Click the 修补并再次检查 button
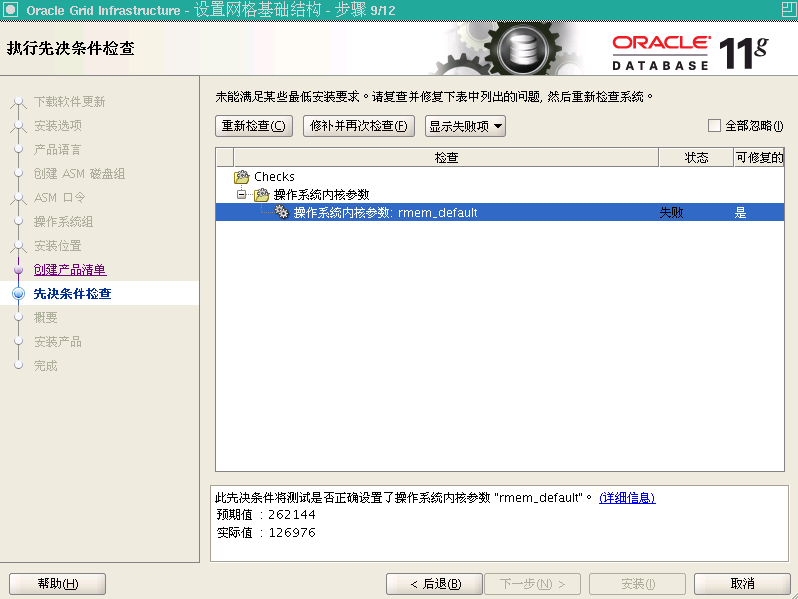Viewport: 798px width, 599px height. (x=359, y=126)
